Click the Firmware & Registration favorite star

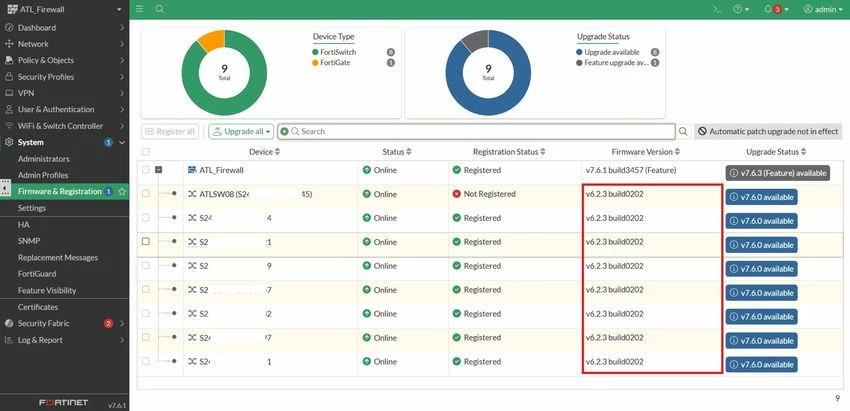(122, 191)
